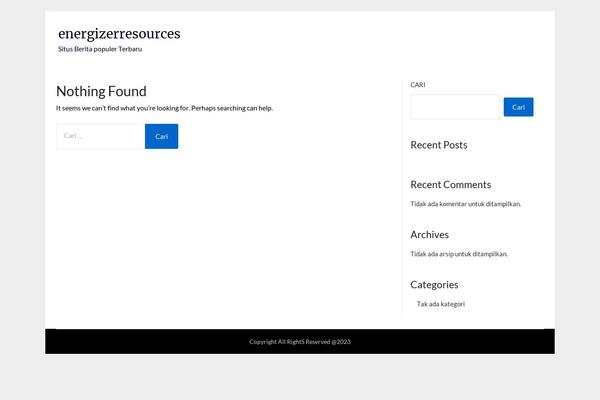Focus the 'Cari ...' search field under Nothing Found

click(x=101, y=136)
